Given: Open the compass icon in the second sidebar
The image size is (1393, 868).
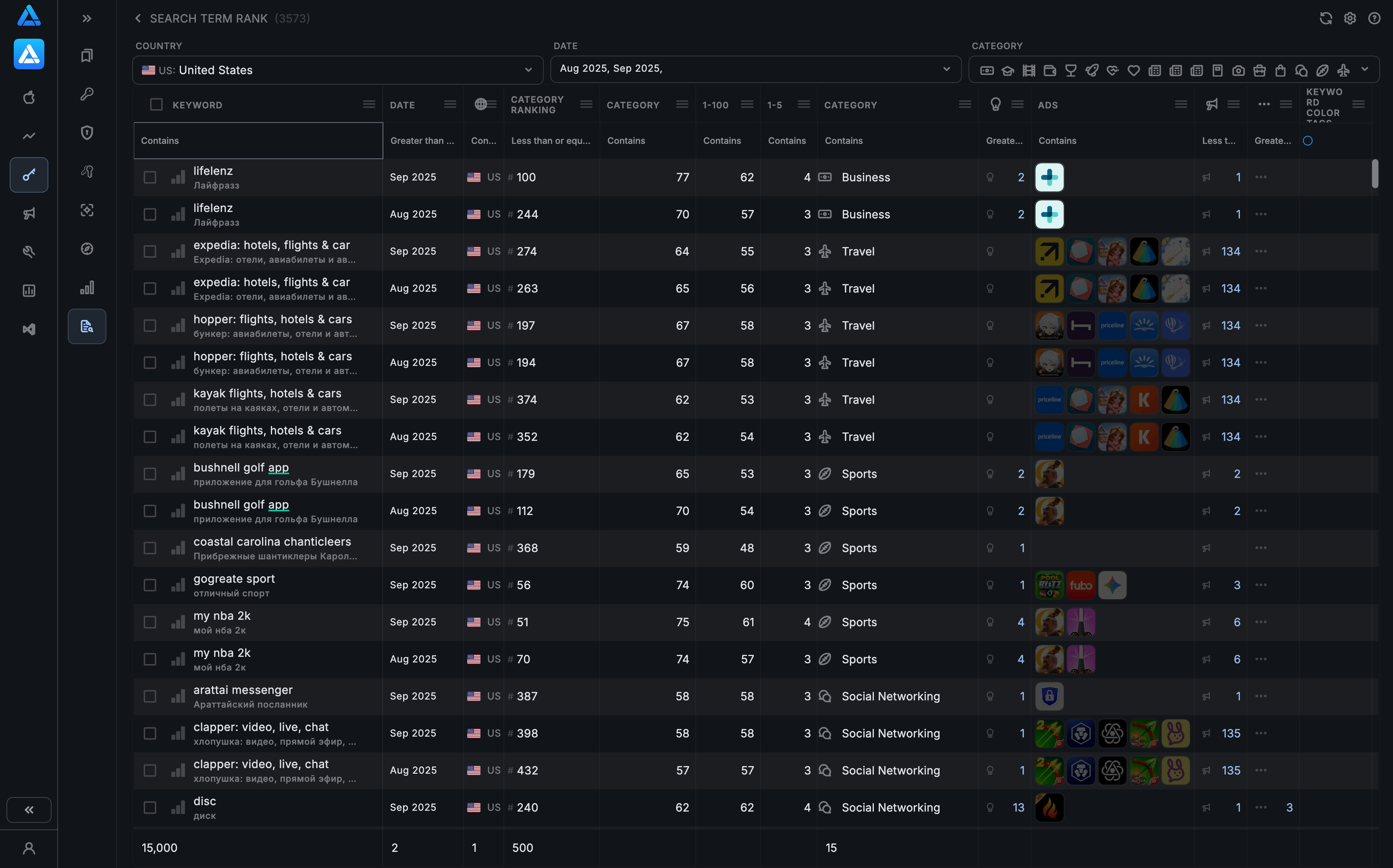Looking at the screenshot, I should pyautogui.click(x=87, y=249).
